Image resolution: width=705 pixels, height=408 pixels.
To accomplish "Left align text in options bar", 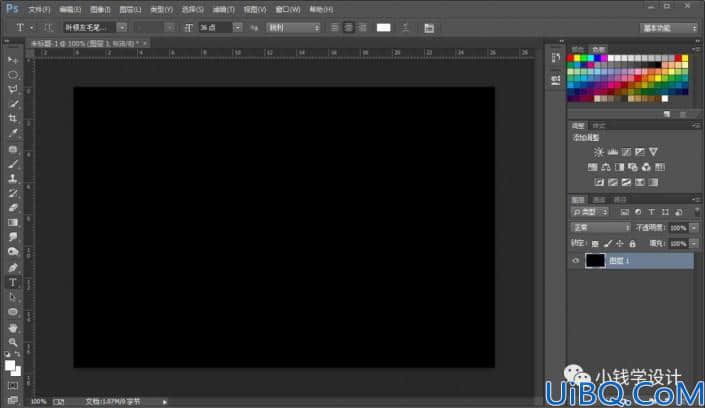I will click(x=334, y=28).
